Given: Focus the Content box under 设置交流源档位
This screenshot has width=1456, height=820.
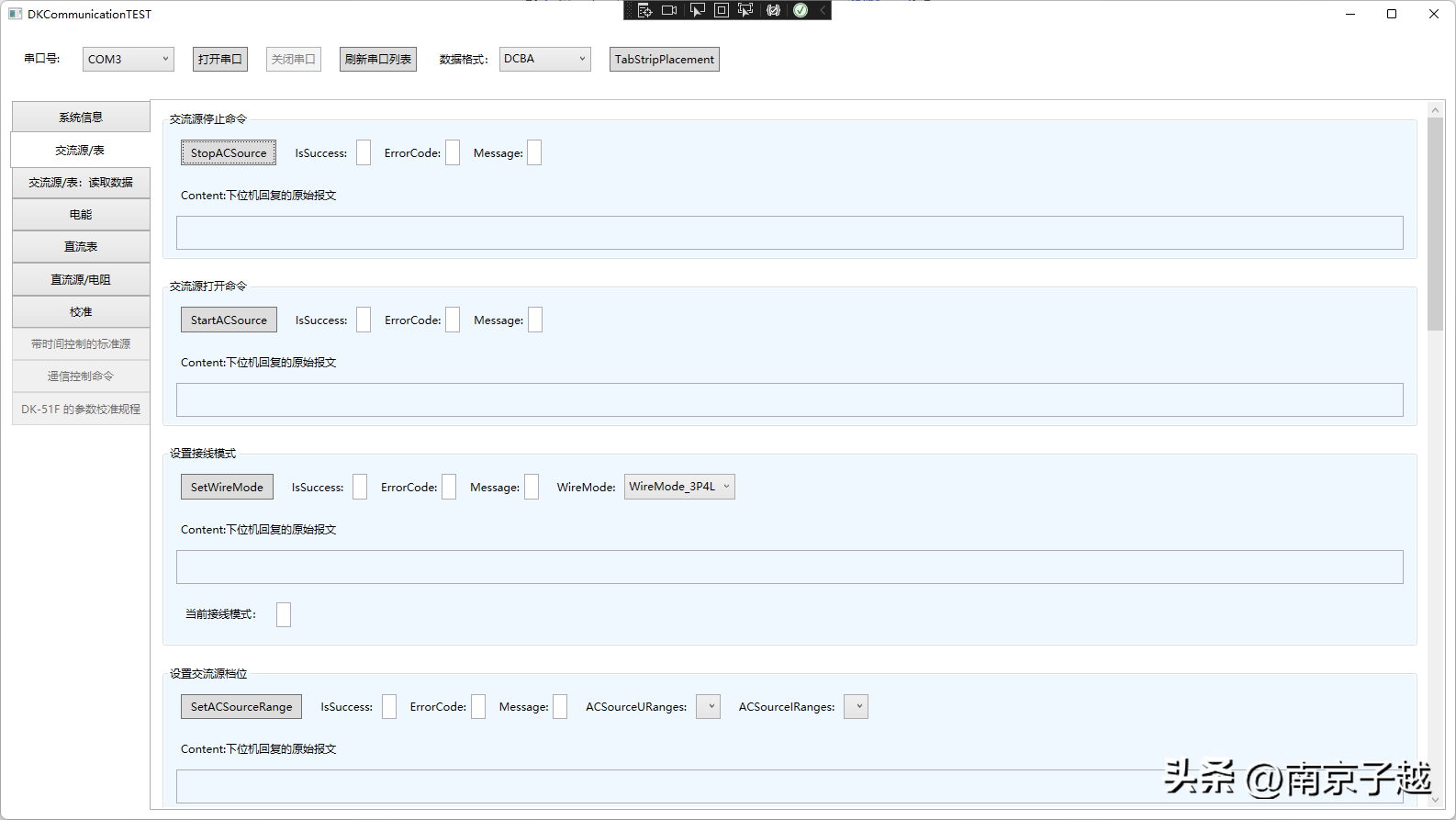Looking at the screenshot, I should tap(790, 786).
